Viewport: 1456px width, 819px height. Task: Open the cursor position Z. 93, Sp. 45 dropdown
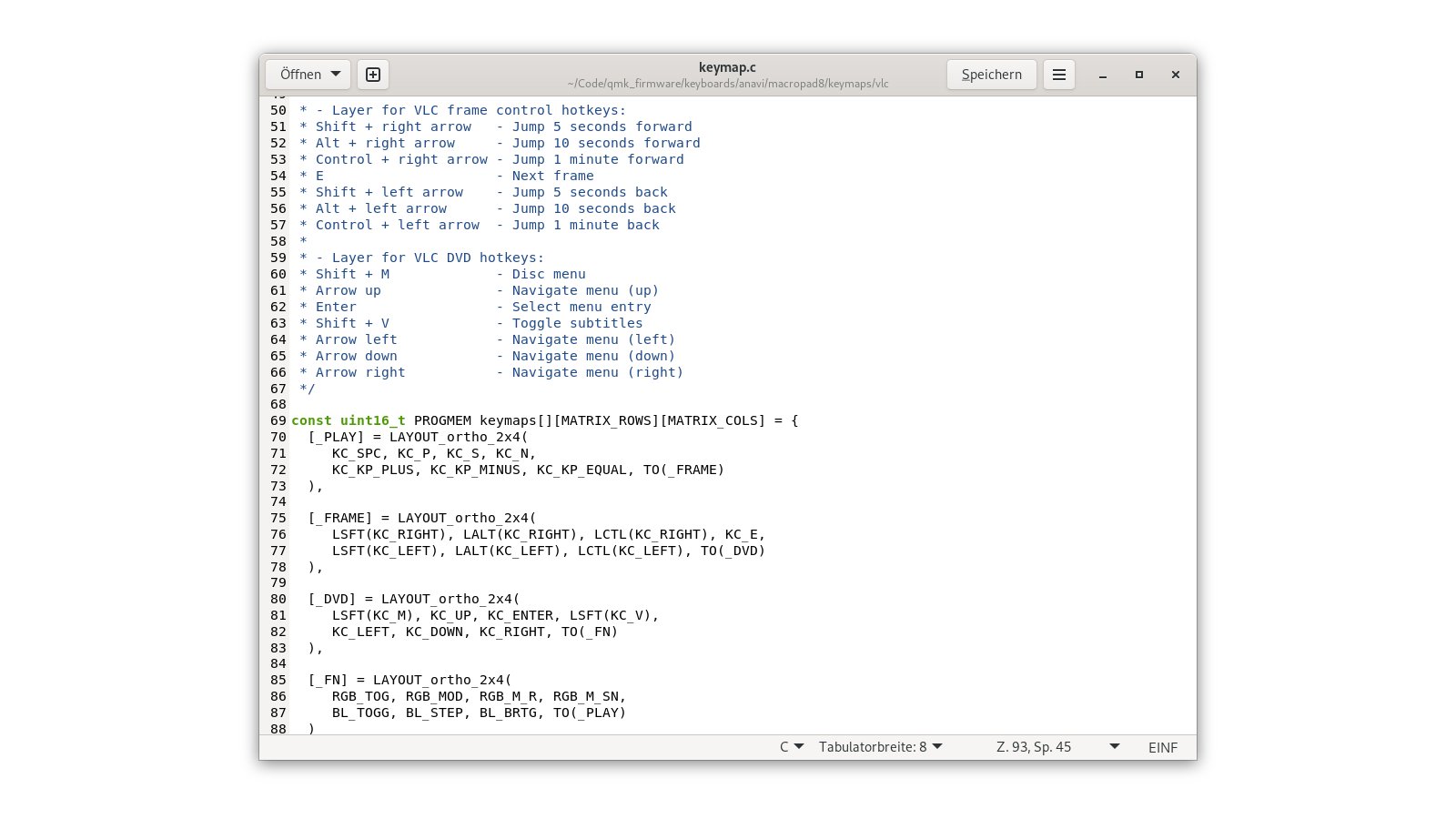(x=1057, y=747)
